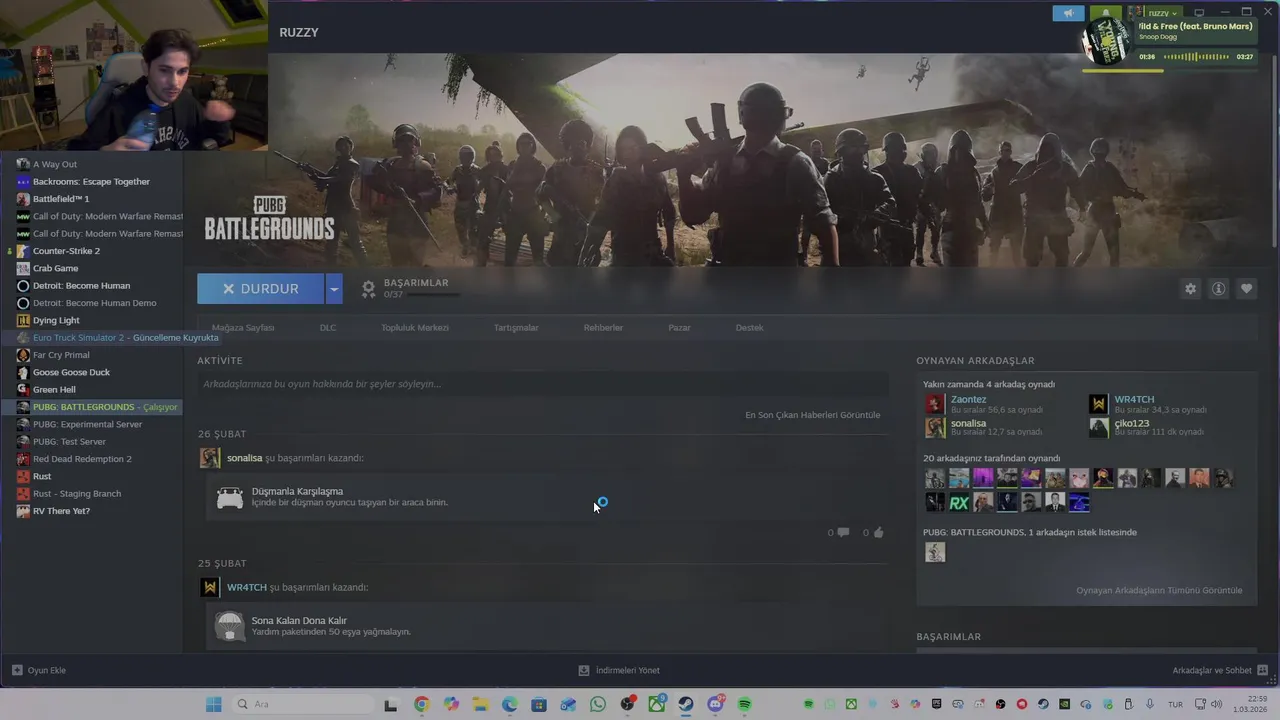
Task: Open WhatsApp from the taskbar
Action: (x=598, y=704)
